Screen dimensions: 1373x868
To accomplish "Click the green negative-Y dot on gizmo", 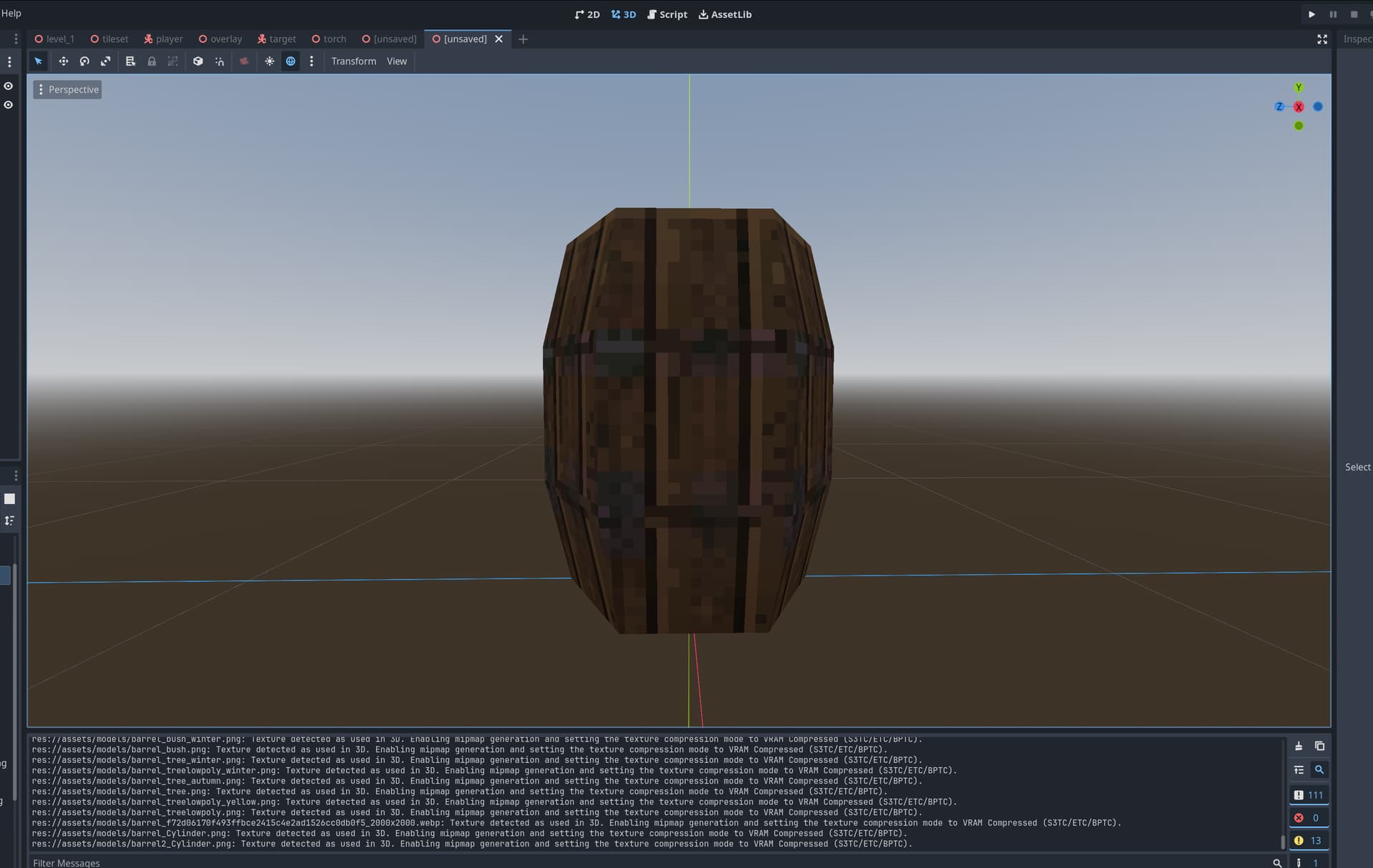I will point(1299,126).
